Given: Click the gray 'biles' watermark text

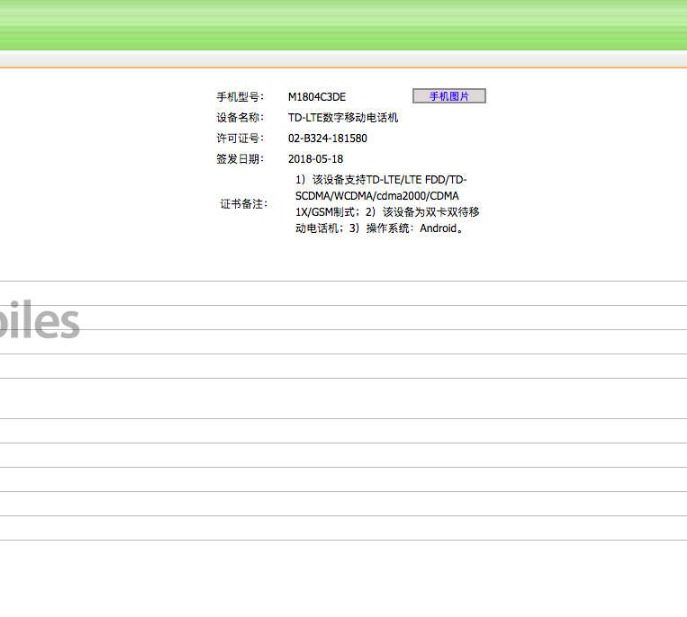Looking at the screenshot, I should click(x=40, y=322).
